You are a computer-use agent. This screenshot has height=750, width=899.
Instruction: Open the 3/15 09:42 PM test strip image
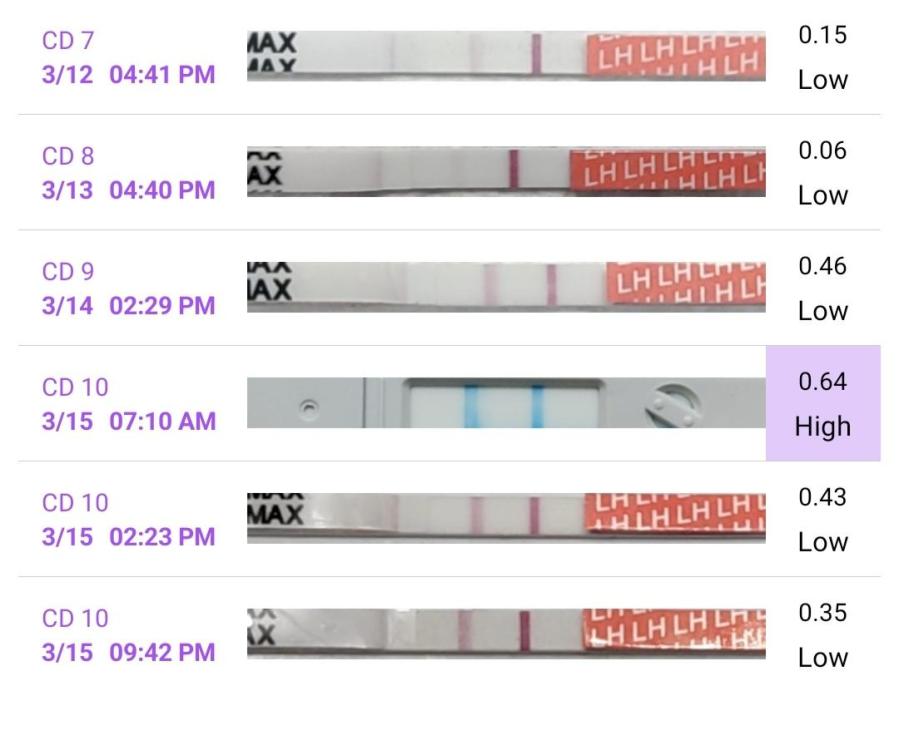(505, 633)
